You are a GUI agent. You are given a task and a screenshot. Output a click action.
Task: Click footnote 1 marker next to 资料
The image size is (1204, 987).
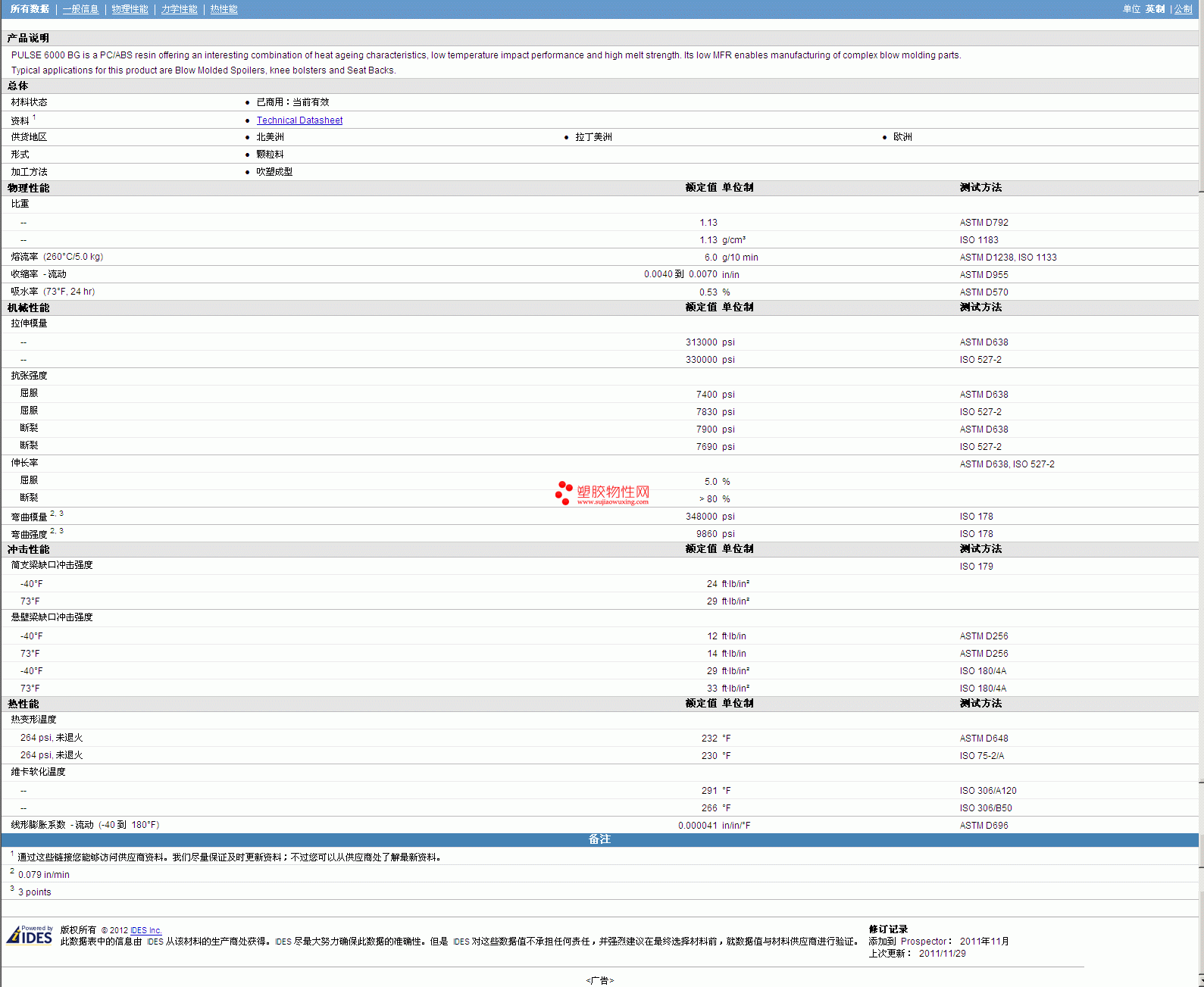pyautogui.click(x=34, y=117)
